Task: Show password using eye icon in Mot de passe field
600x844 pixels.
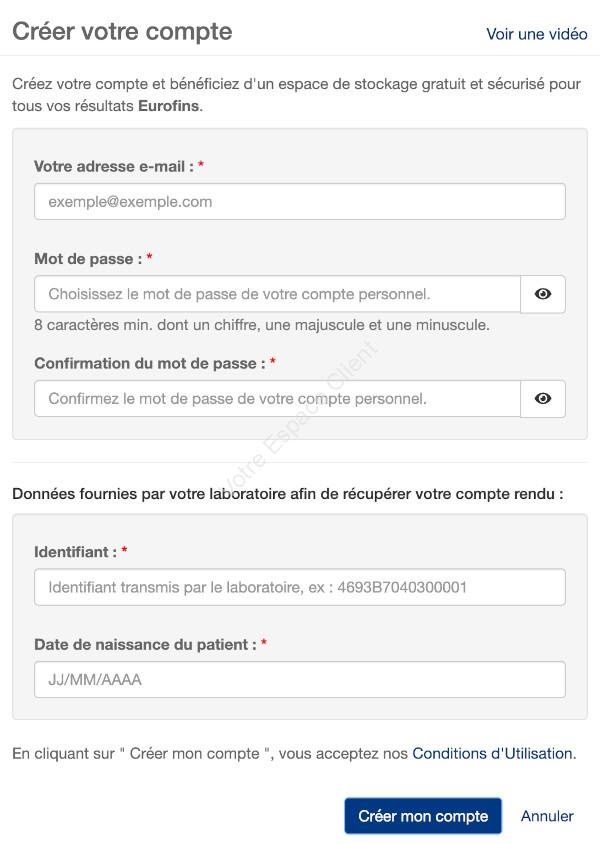Action: tap(542, 294)
